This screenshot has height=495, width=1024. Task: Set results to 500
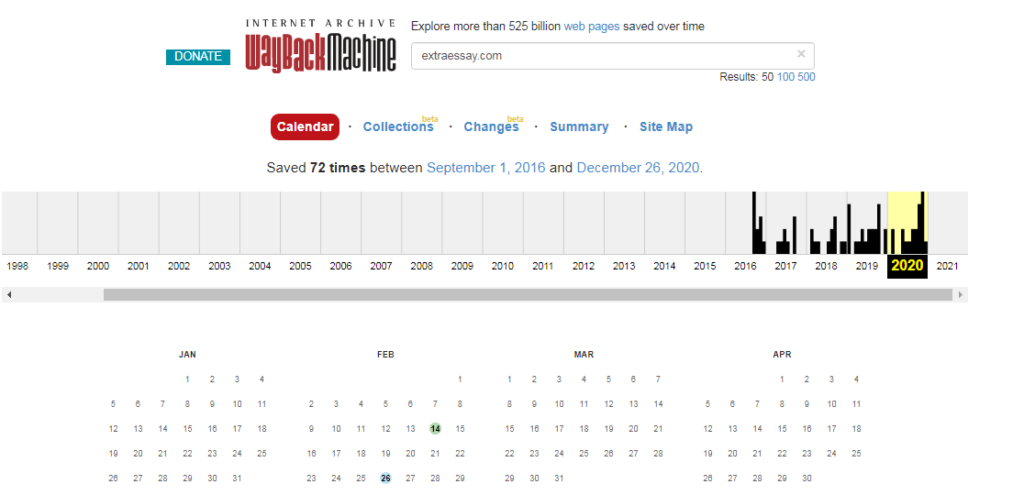point(807,77)
